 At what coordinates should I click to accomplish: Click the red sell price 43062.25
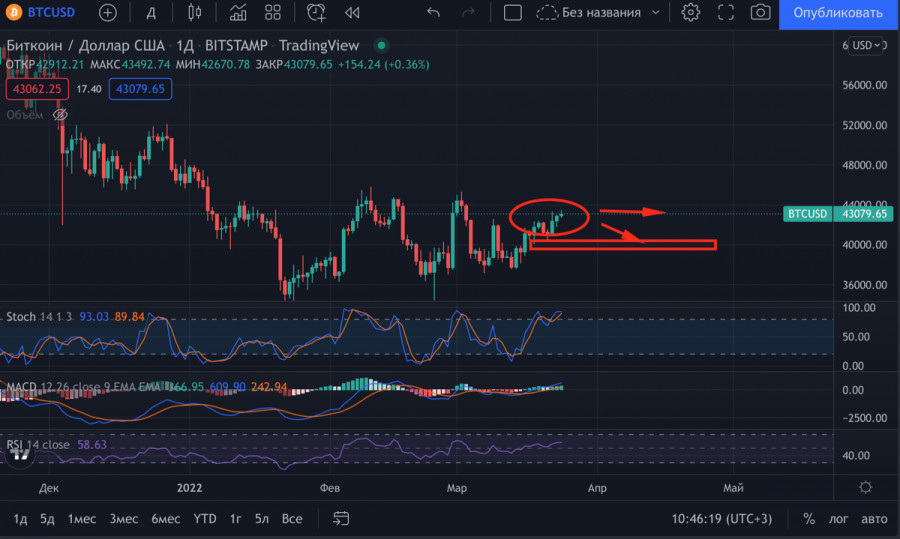pyautogui.click(x=37, y=89)
